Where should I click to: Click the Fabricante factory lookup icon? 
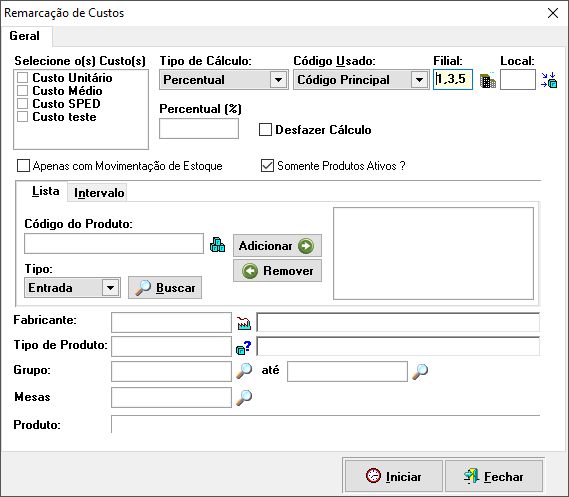pos(244,323)
